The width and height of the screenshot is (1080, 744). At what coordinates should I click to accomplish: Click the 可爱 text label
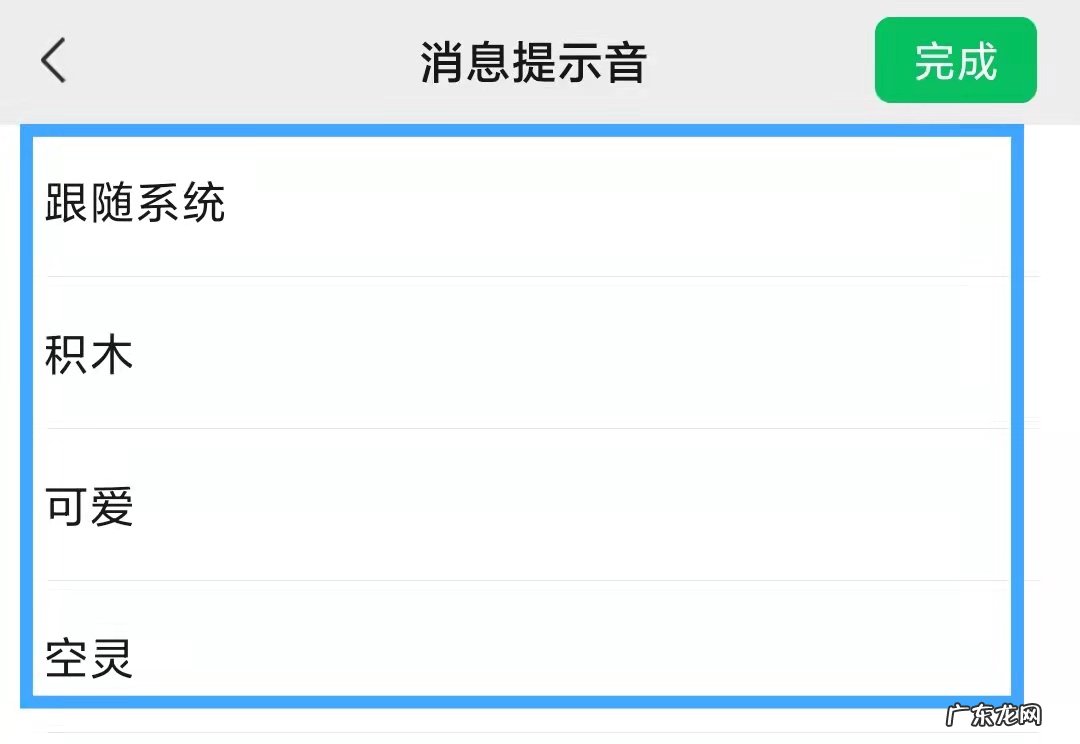pyautogui.click(x=90, y=508)
